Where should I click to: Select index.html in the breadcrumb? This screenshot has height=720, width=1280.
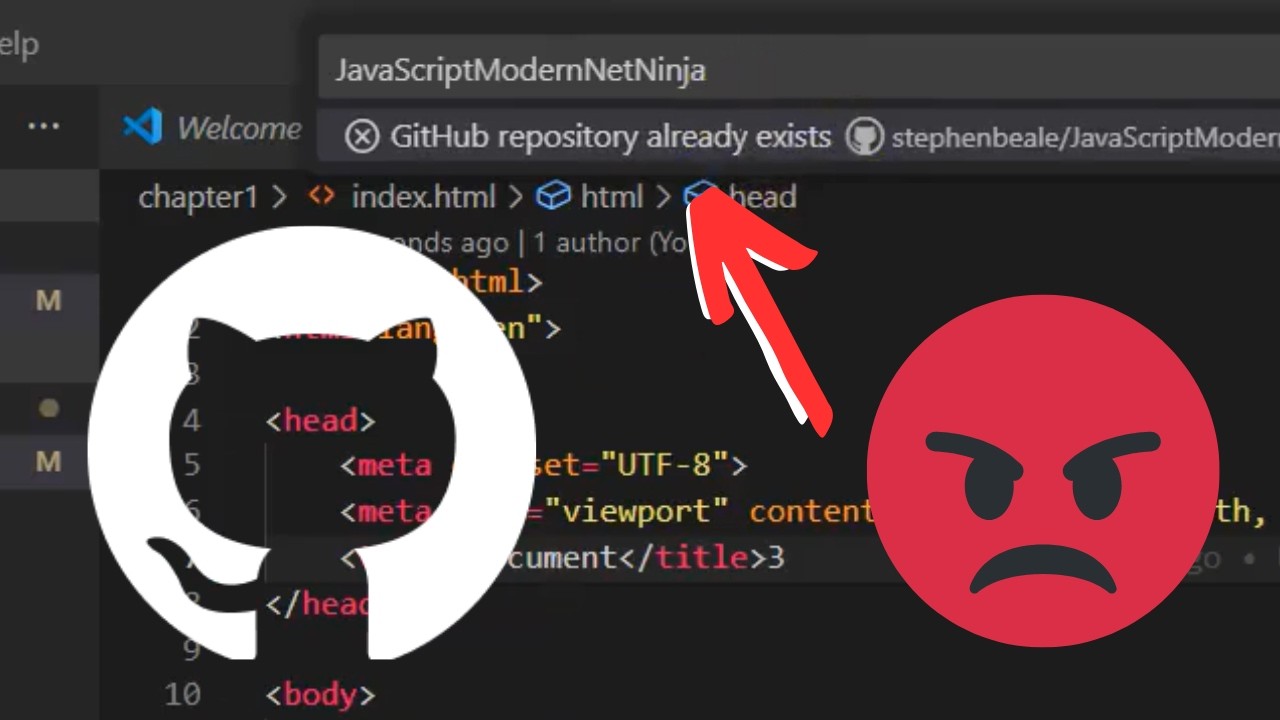pos(423,197)
